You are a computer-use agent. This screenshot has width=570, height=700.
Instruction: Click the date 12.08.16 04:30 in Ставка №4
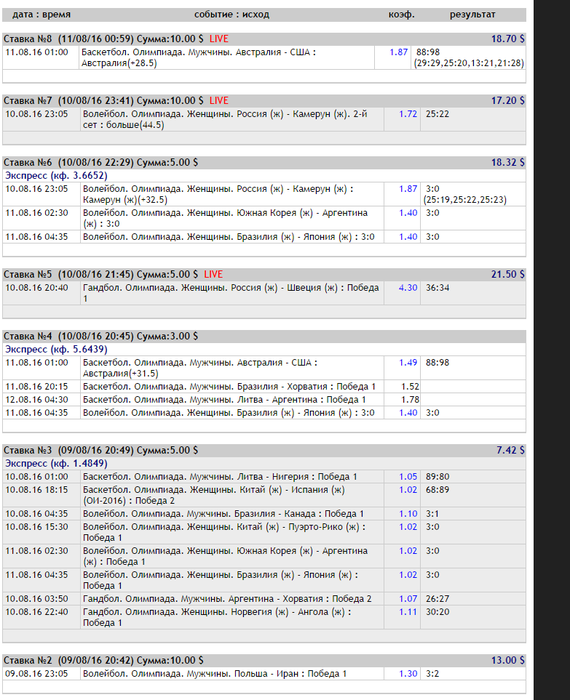click(37, 400)
